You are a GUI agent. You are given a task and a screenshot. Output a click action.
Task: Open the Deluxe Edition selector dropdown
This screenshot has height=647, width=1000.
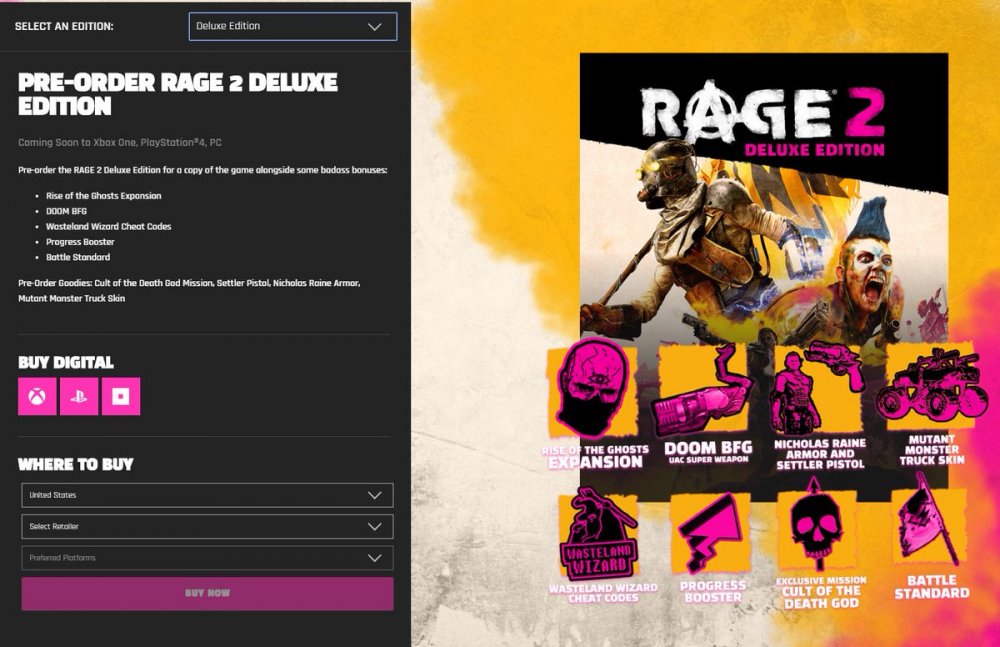coord(292,26)
